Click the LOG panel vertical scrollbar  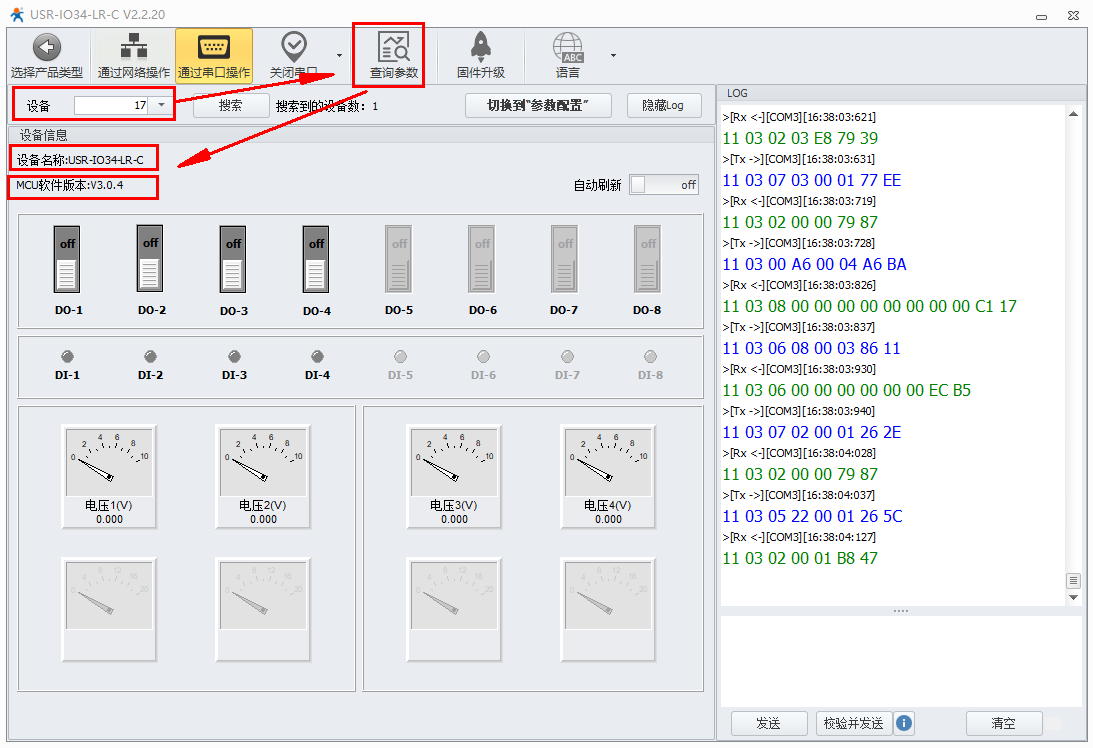tap(1074, 350)
